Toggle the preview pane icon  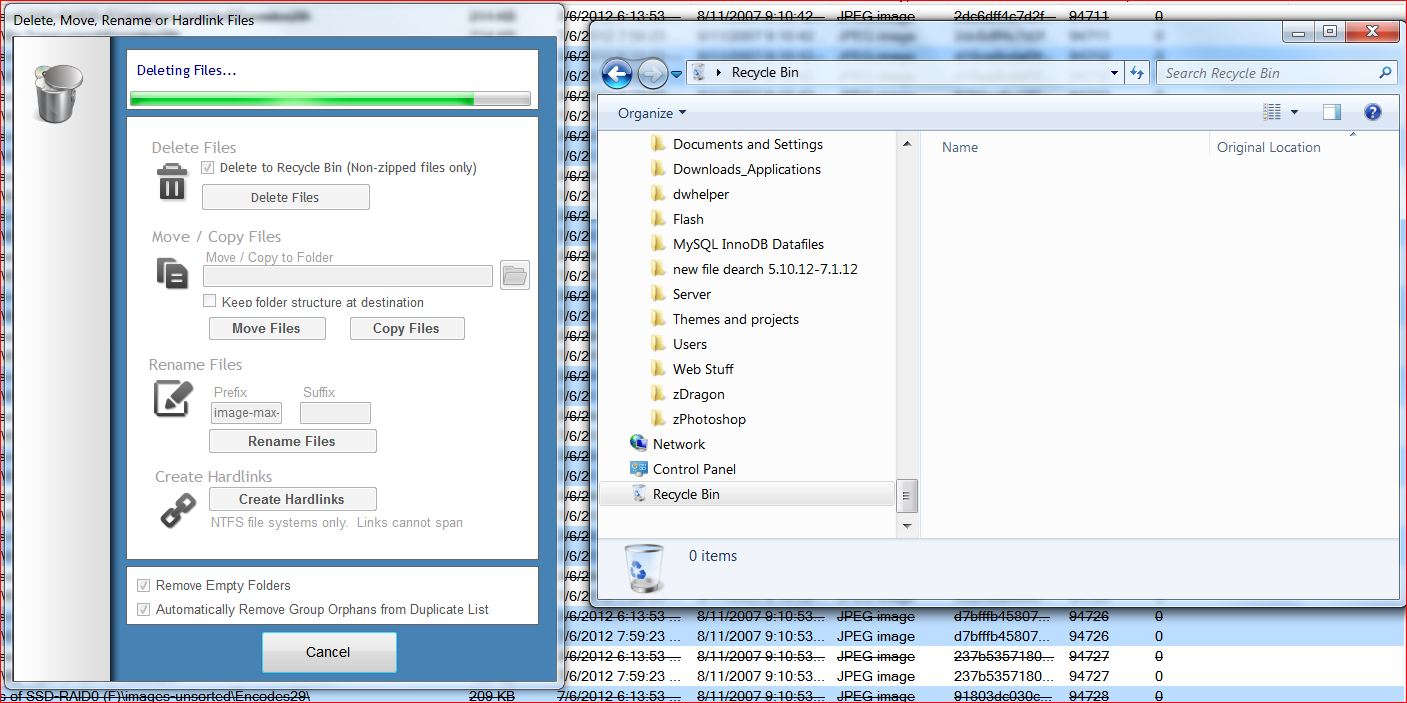click(x=1331, y=112)
